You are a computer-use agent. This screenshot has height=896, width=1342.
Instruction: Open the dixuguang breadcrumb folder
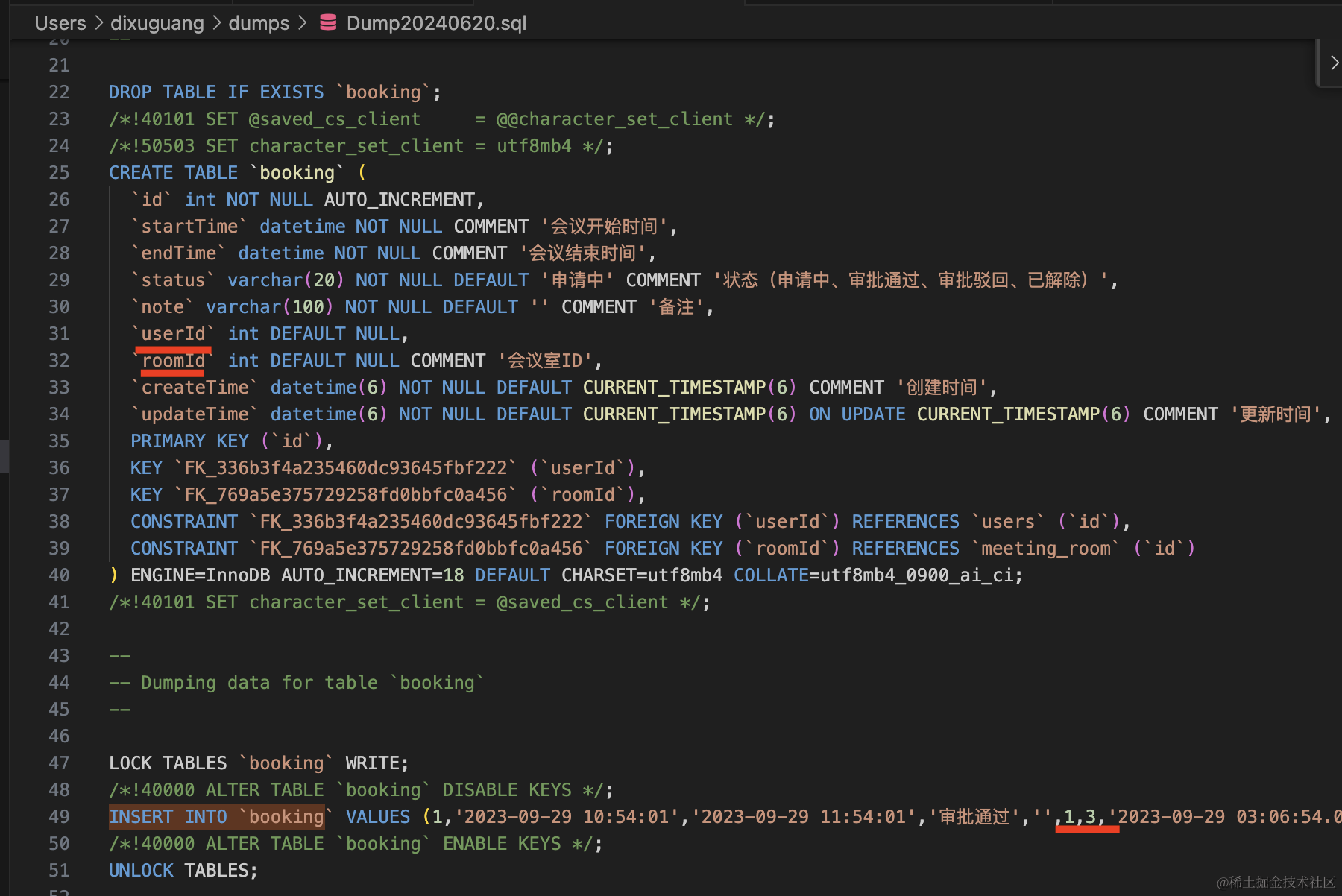click(x=157, y=23)
